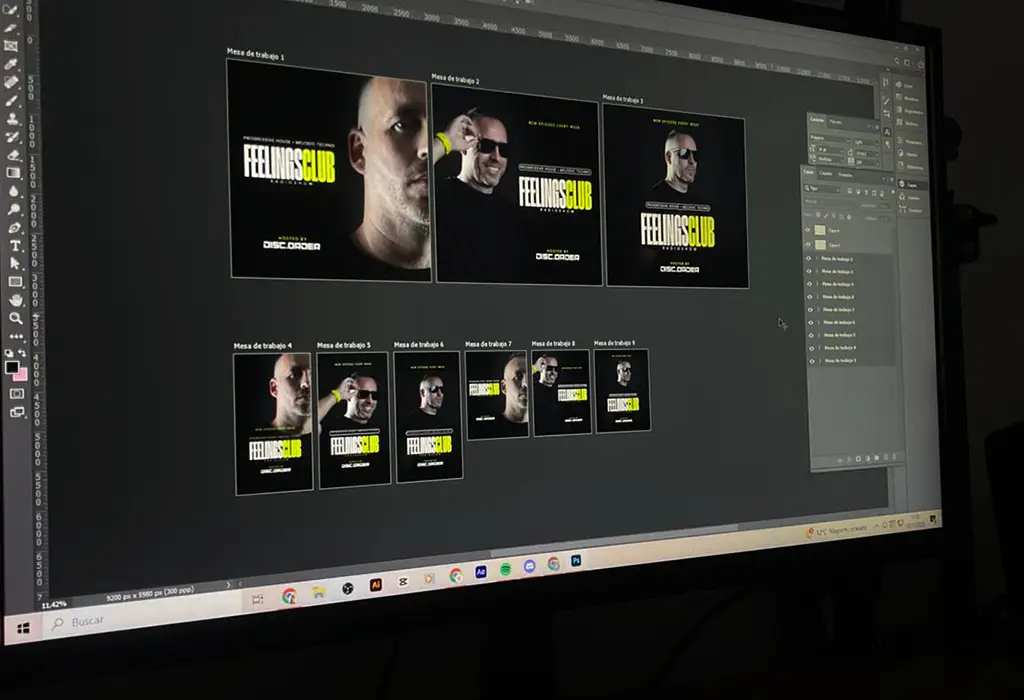Select the Eraser tool
This screenshot has height=700, width=1024.
(x=14, y=155)
